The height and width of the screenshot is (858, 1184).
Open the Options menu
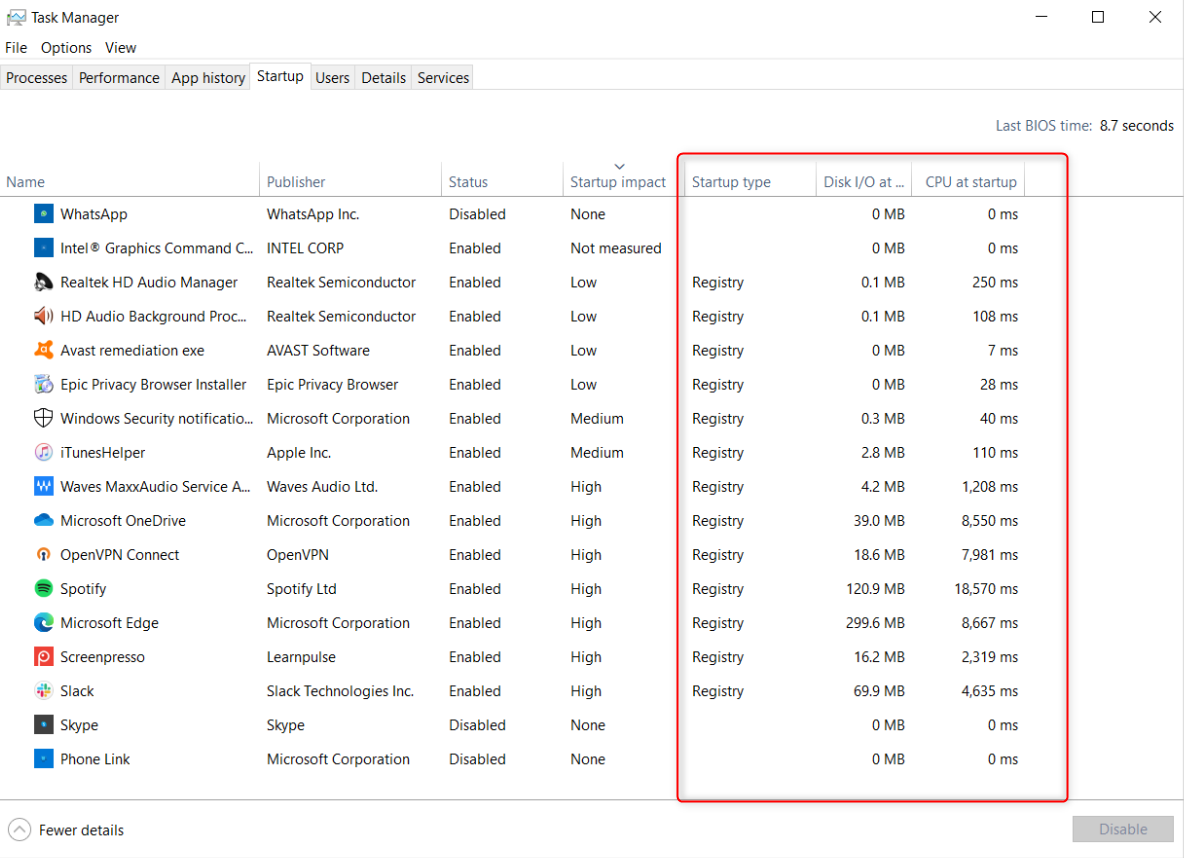click(66, 48)
